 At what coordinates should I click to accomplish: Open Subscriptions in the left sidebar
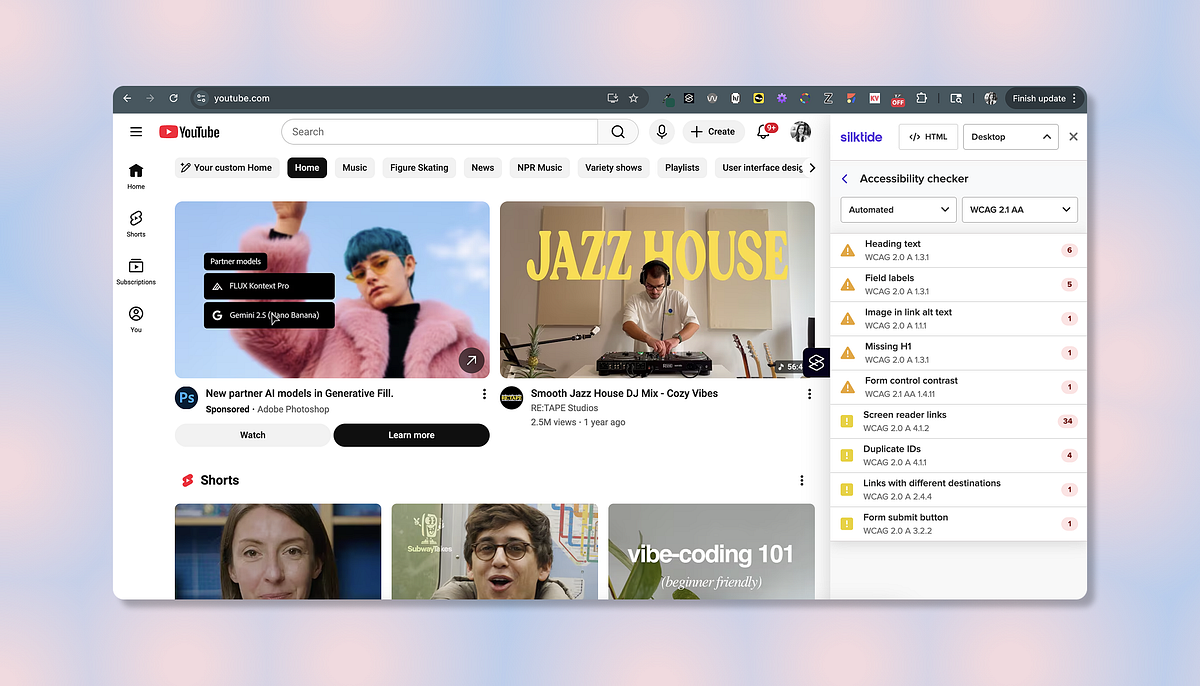coord(136,271)
